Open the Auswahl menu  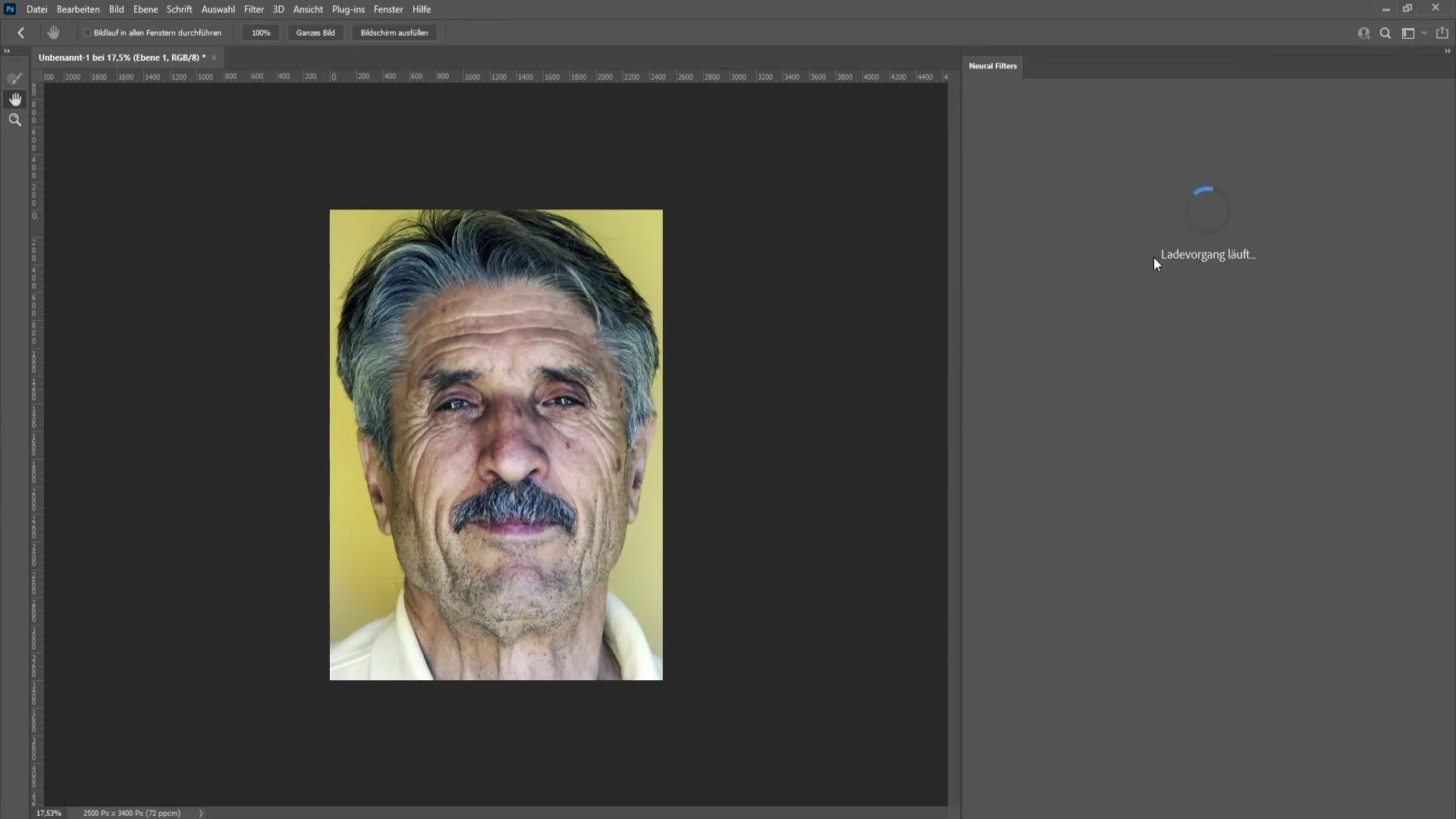click(218, 9)
